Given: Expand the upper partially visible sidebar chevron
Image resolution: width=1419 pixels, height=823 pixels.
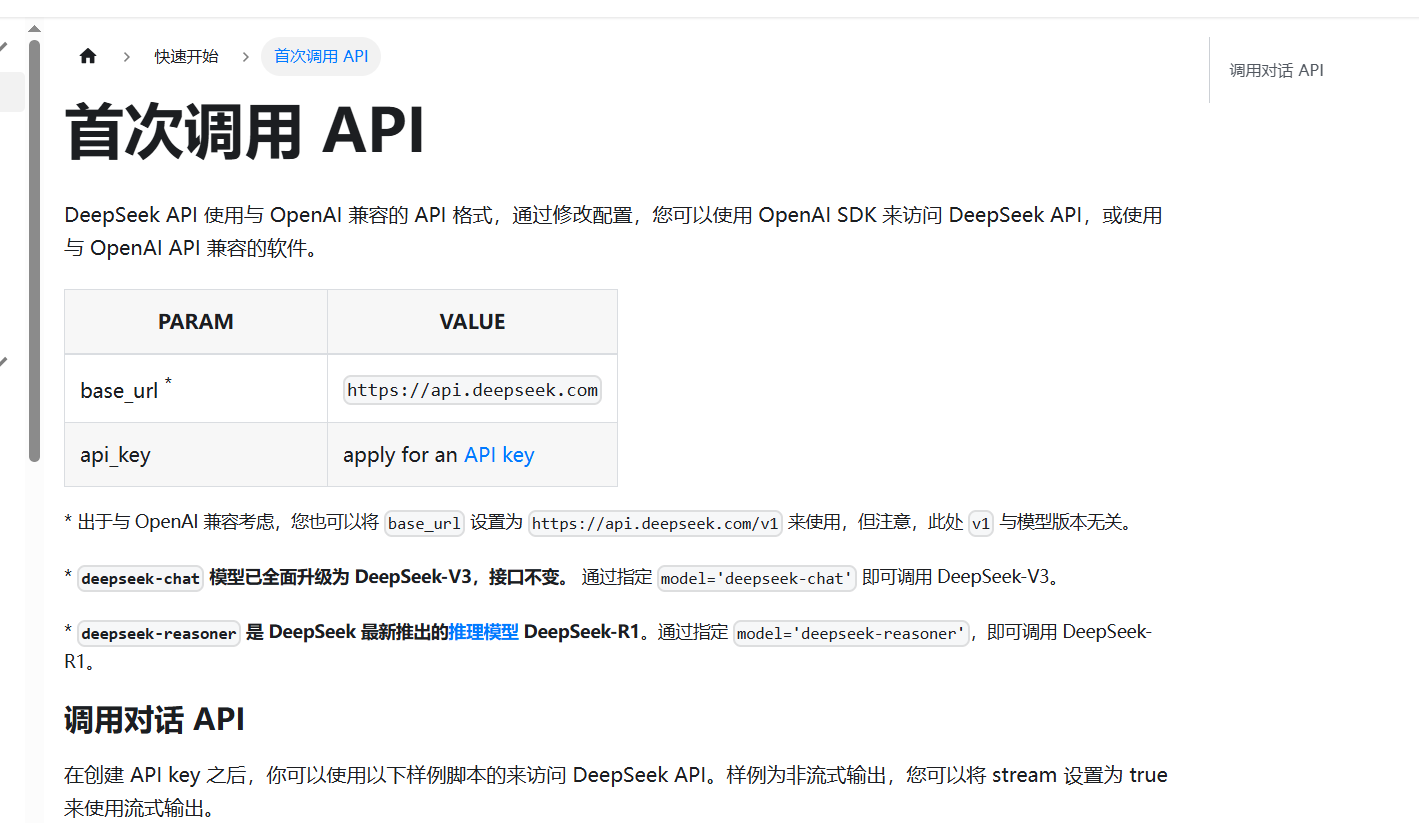Looking at the screenshot, I should 4,46.
